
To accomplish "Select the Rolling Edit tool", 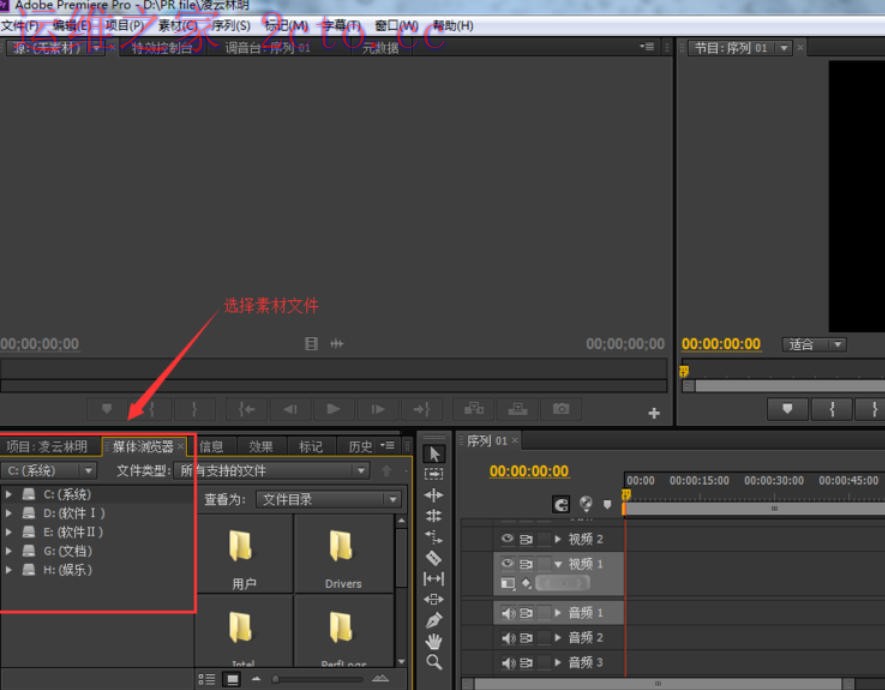I will point(433,515).
